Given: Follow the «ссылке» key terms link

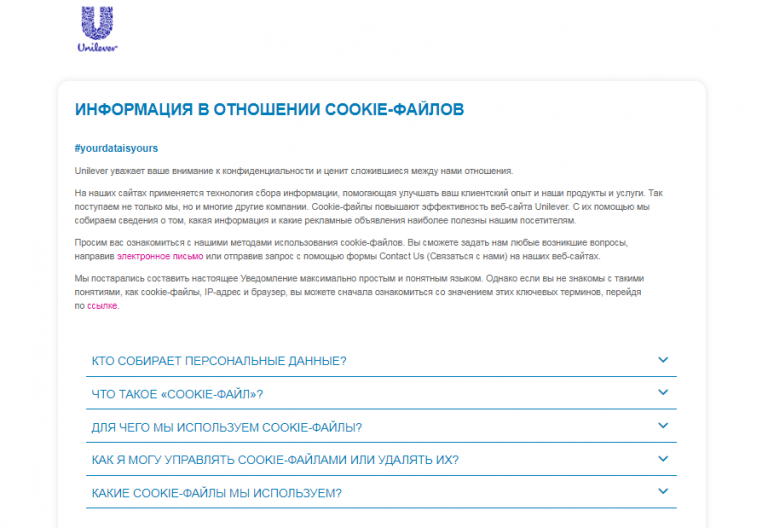Looking at the screenshot, I should tap(102, 306).
